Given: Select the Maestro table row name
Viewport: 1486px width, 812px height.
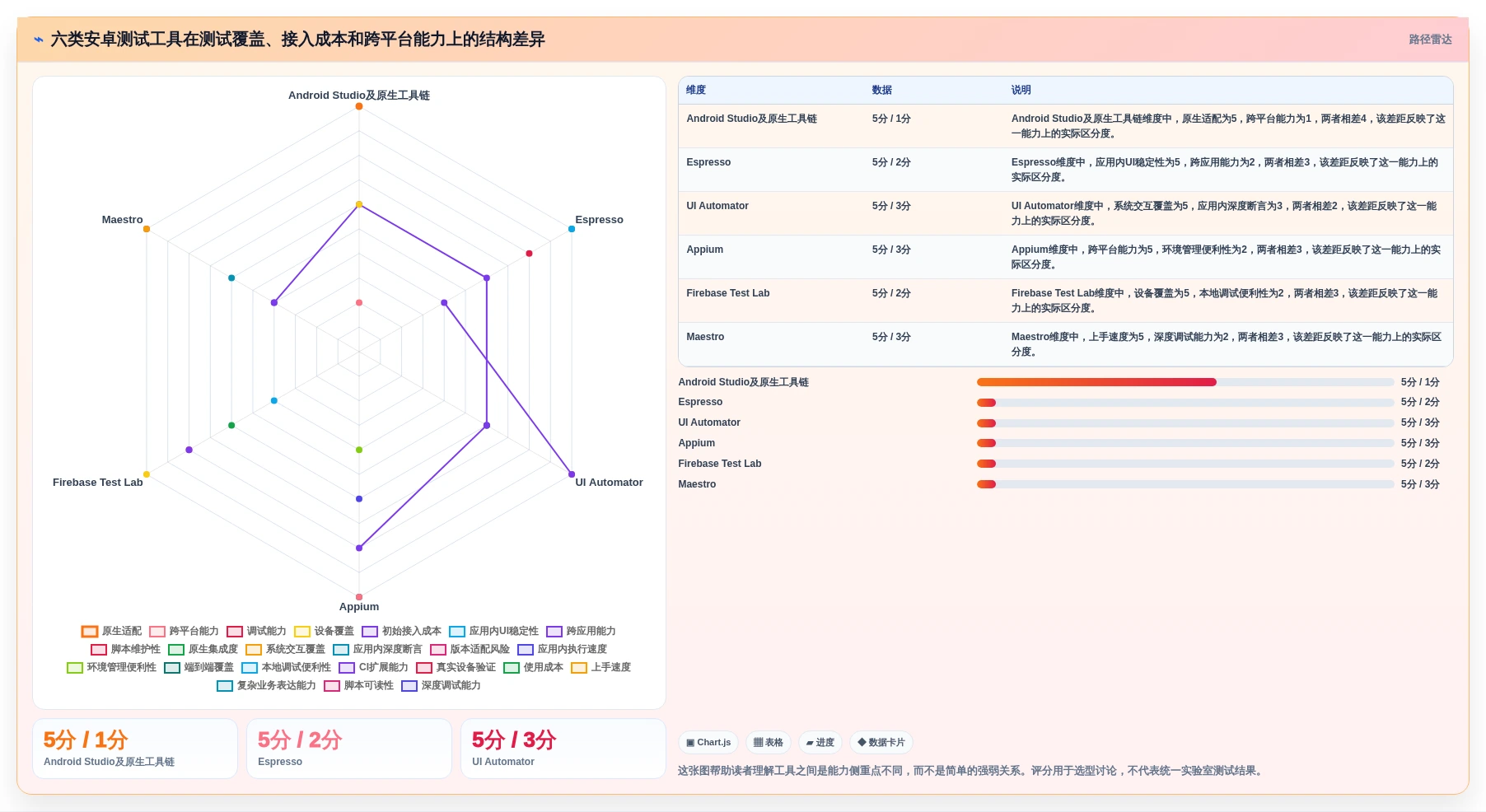Looking at the screenshot, I should pos(705,337).
